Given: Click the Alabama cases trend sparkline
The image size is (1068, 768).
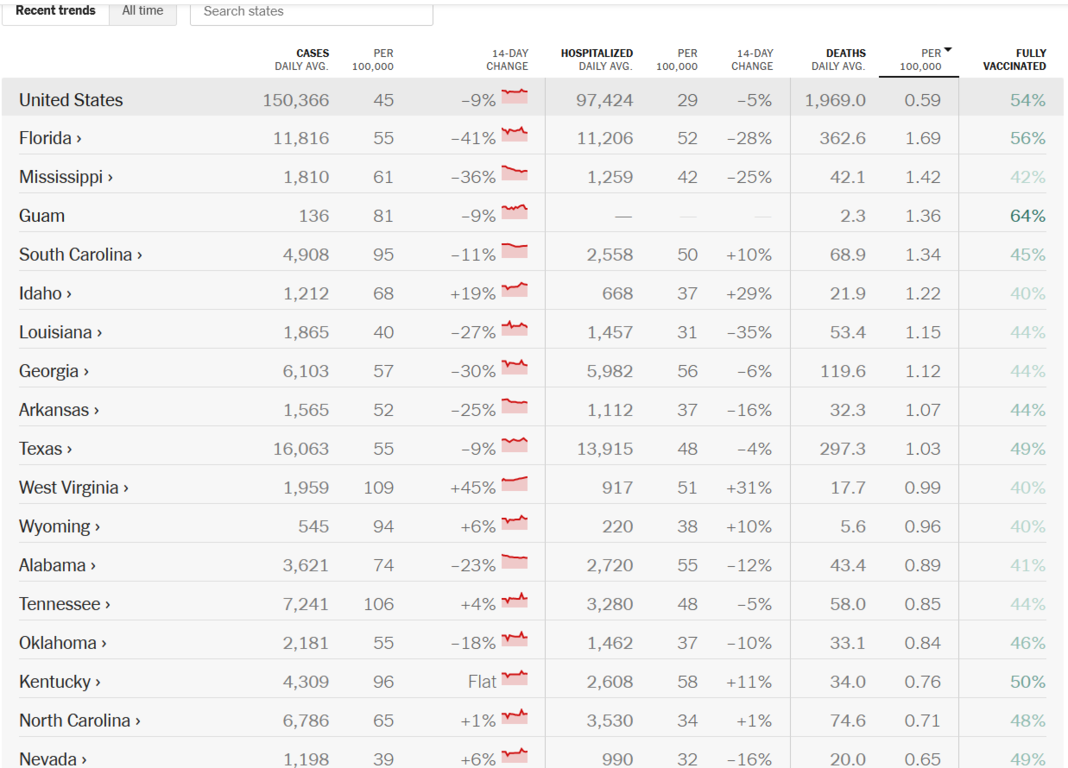Looking at the screenshot, I should (514, 562).
